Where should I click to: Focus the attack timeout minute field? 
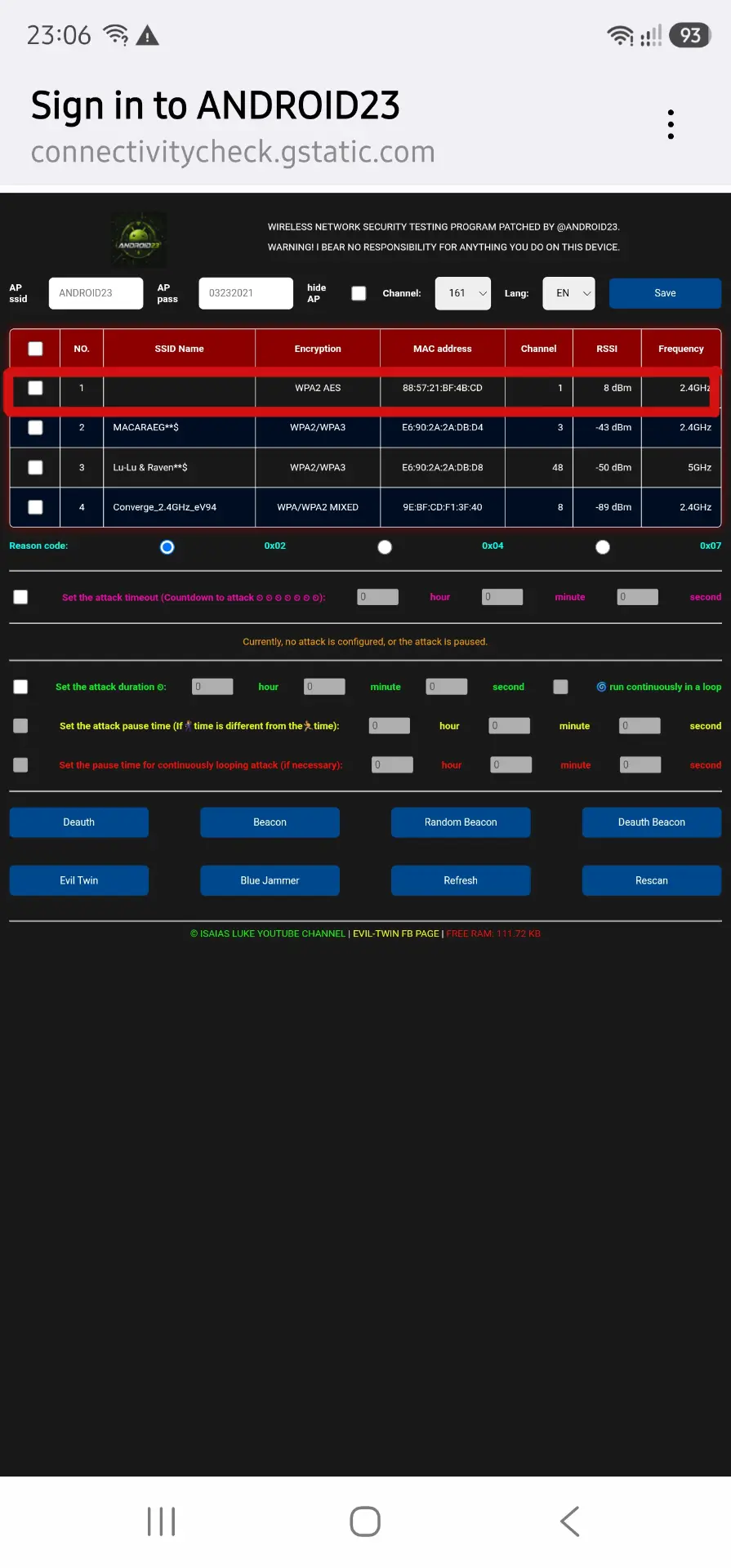(x=502, y=597)
